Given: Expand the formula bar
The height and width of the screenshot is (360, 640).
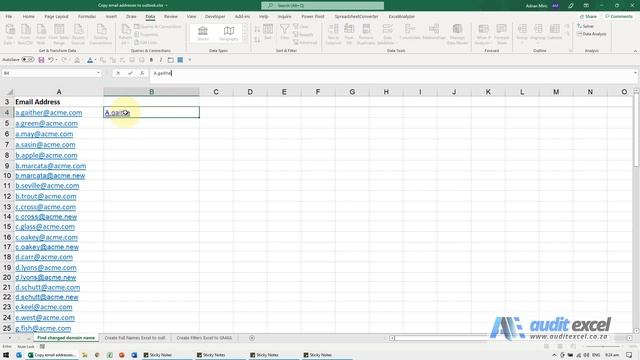Looking at the screenshot, I should tap(635, 73).
